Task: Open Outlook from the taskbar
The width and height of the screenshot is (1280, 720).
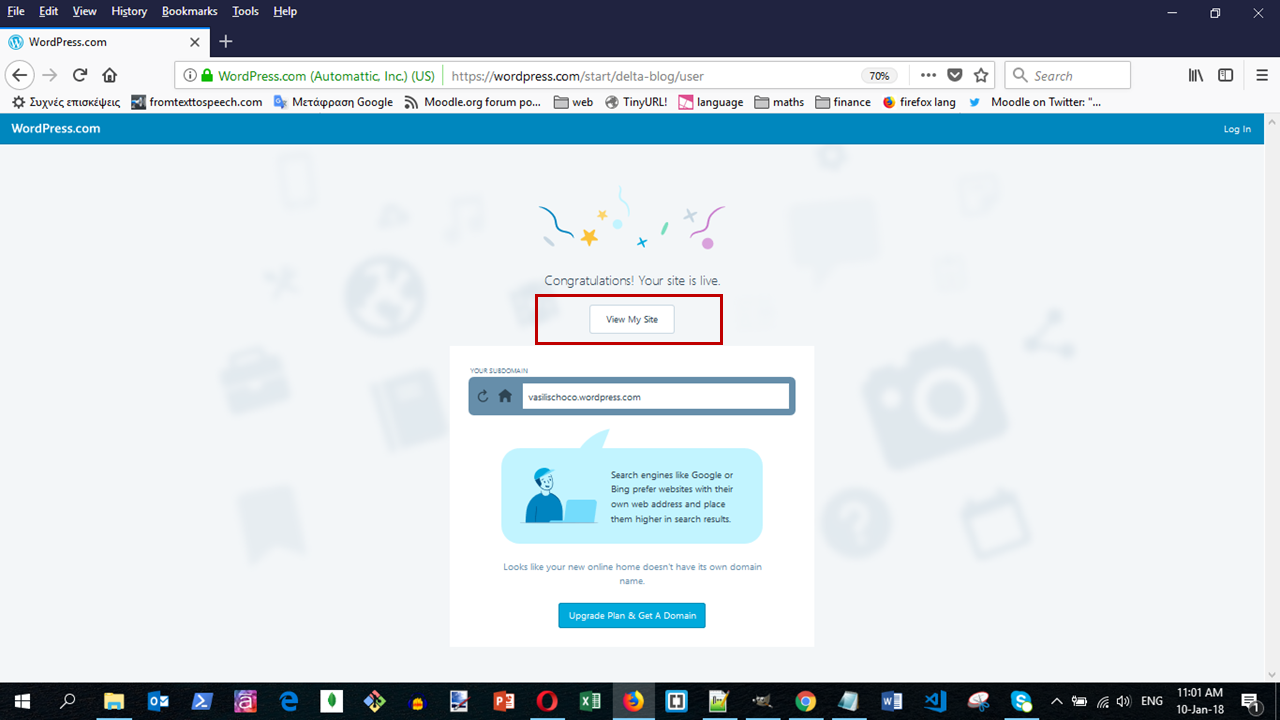Action: [x=158, y=701]
